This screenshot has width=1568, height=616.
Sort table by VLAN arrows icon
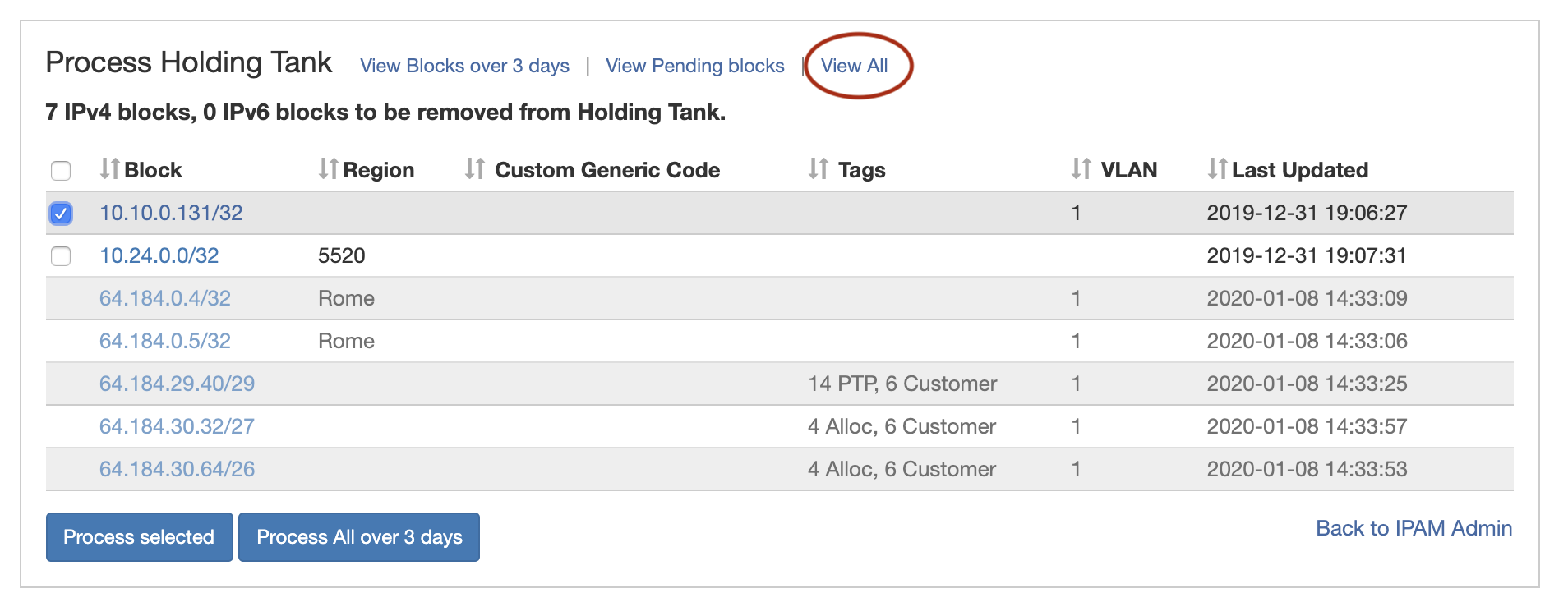(x=1081, y=168)
